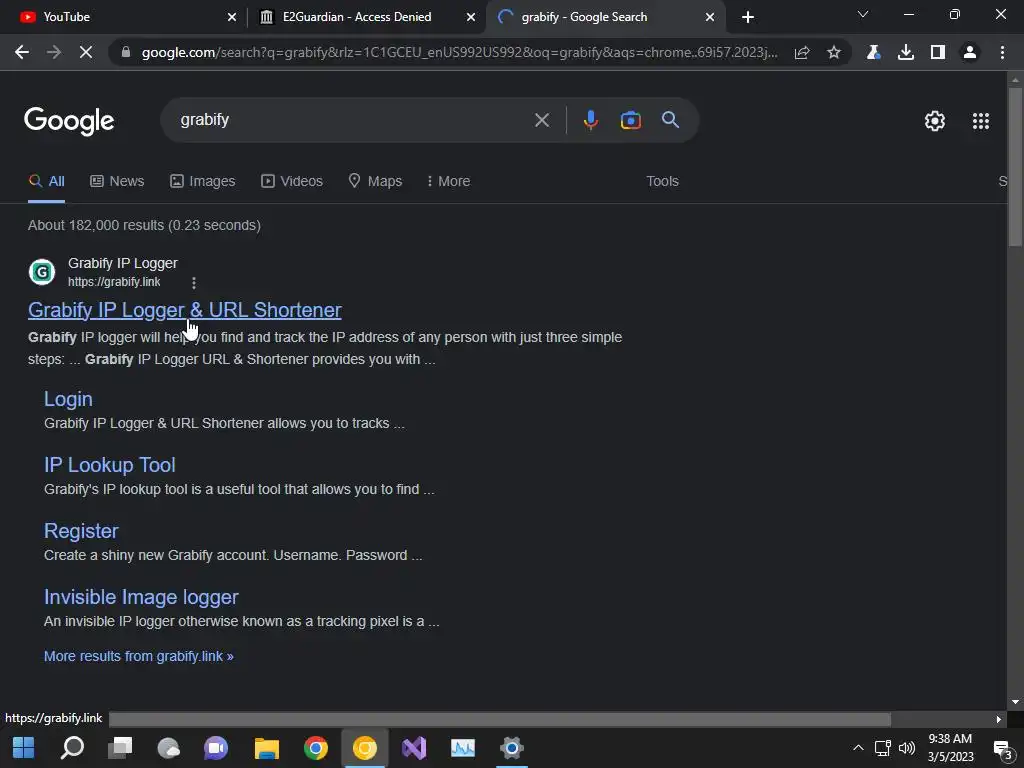Image resolution: width=1024 pixels, height=768 pixels.
Task: Open the Invisible Image logger sitelink
Action: point(141,597)
